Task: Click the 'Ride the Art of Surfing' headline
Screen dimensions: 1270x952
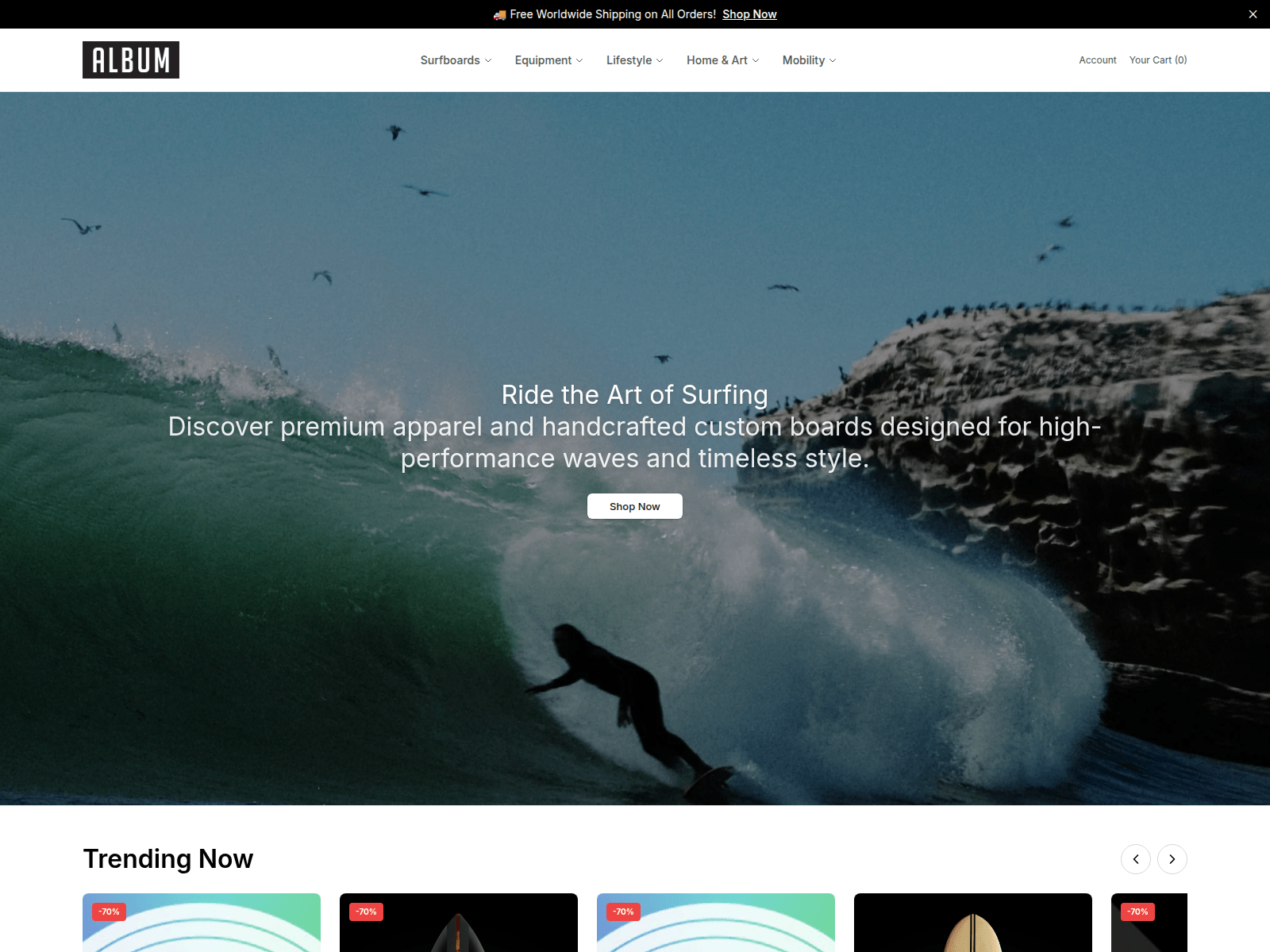Action: pyautogui.click(x=635, y=395)
